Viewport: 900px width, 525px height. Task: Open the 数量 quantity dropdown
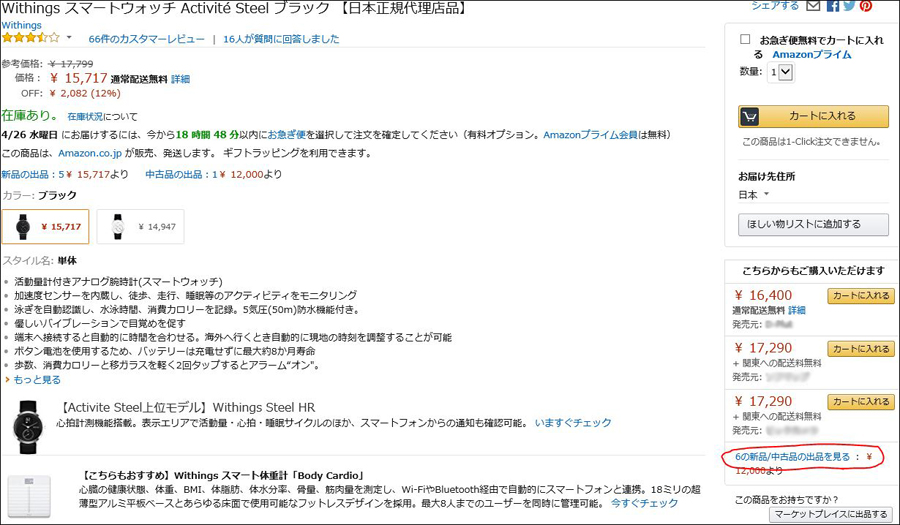tap(781, 72)
